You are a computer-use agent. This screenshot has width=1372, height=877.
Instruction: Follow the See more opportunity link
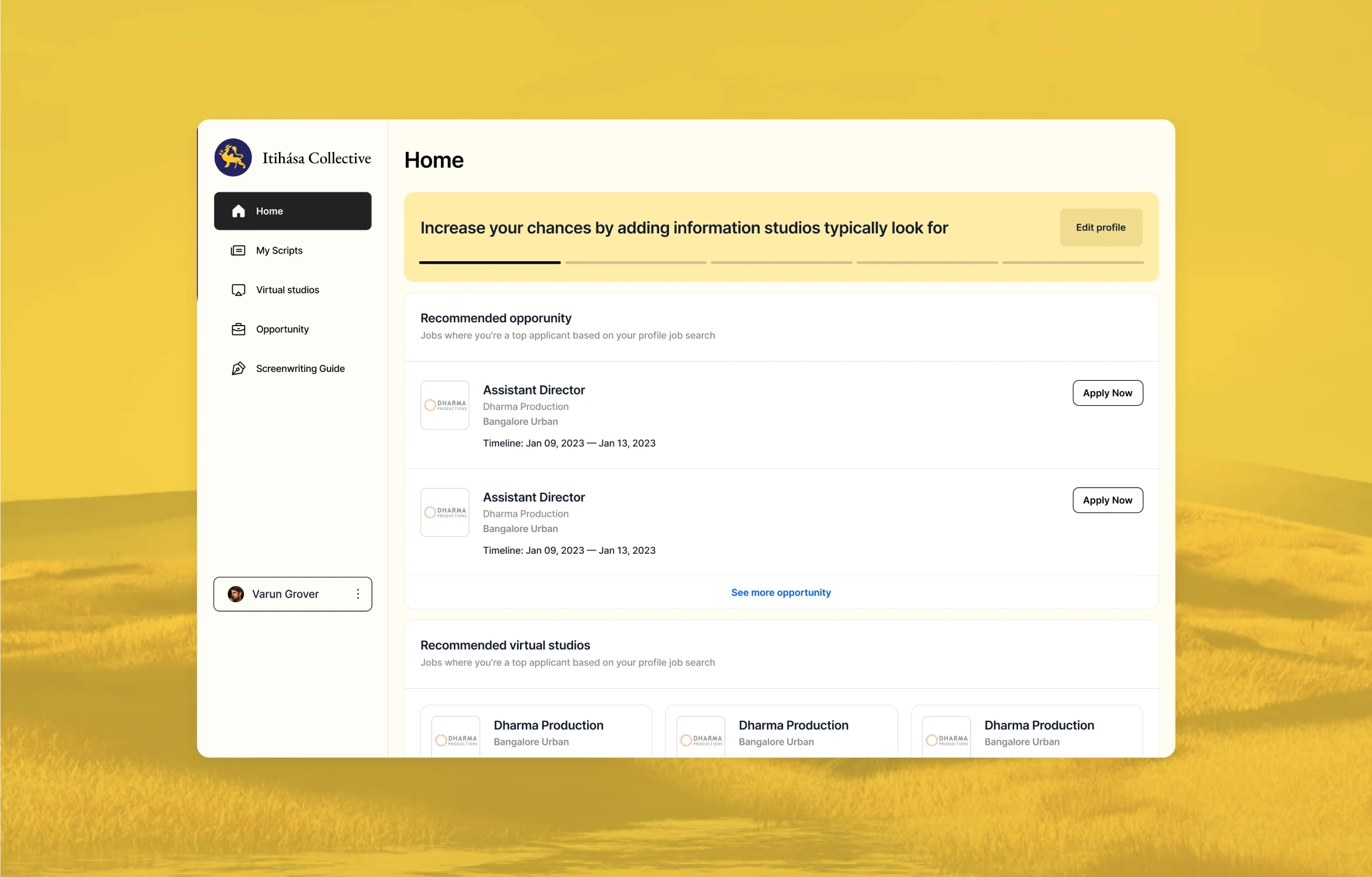tap(780, 592)
